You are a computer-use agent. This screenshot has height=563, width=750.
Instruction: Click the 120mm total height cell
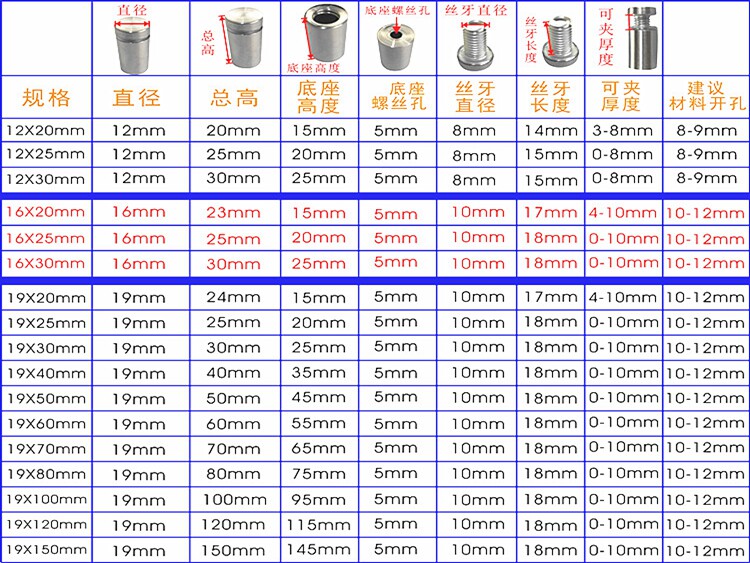[x=233, y=525]
